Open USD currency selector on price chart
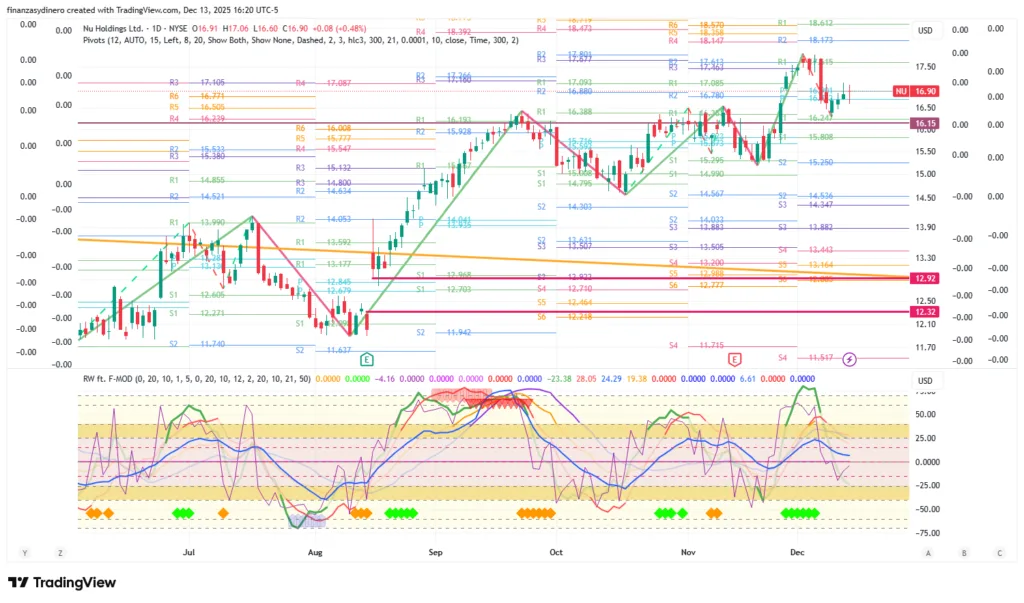The image size is (1024, 603). point(925,31)
